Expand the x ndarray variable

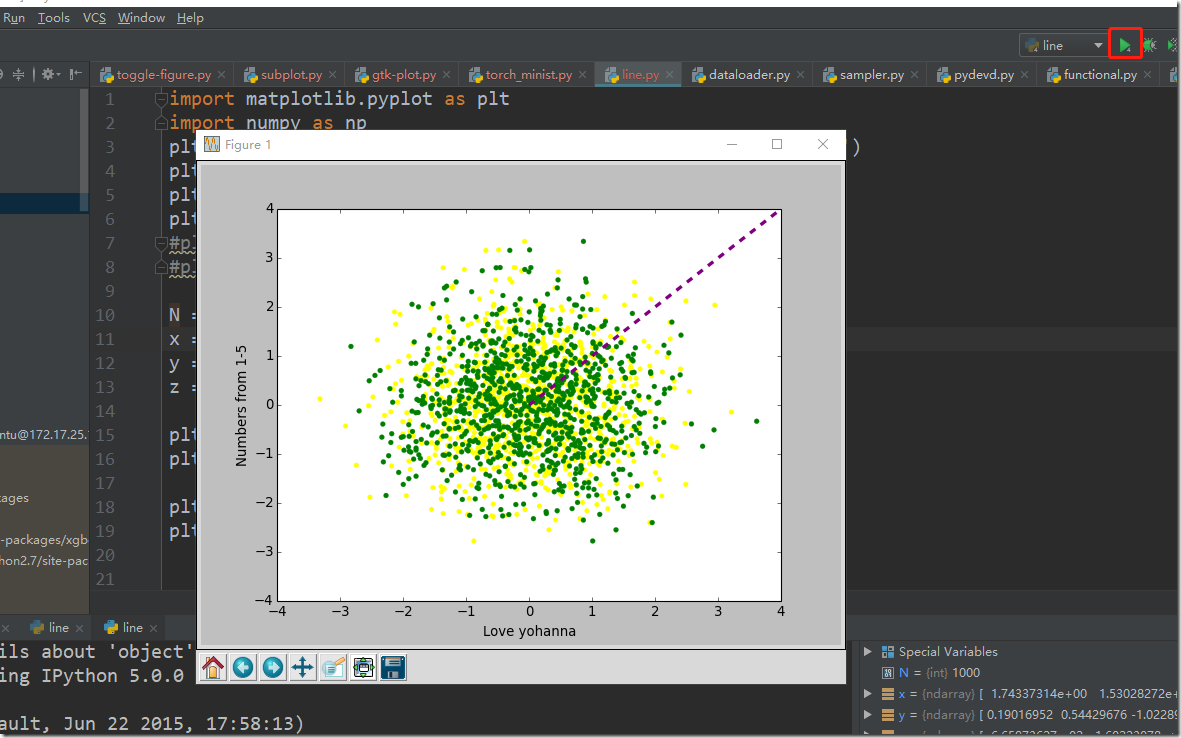click(868, 694)
